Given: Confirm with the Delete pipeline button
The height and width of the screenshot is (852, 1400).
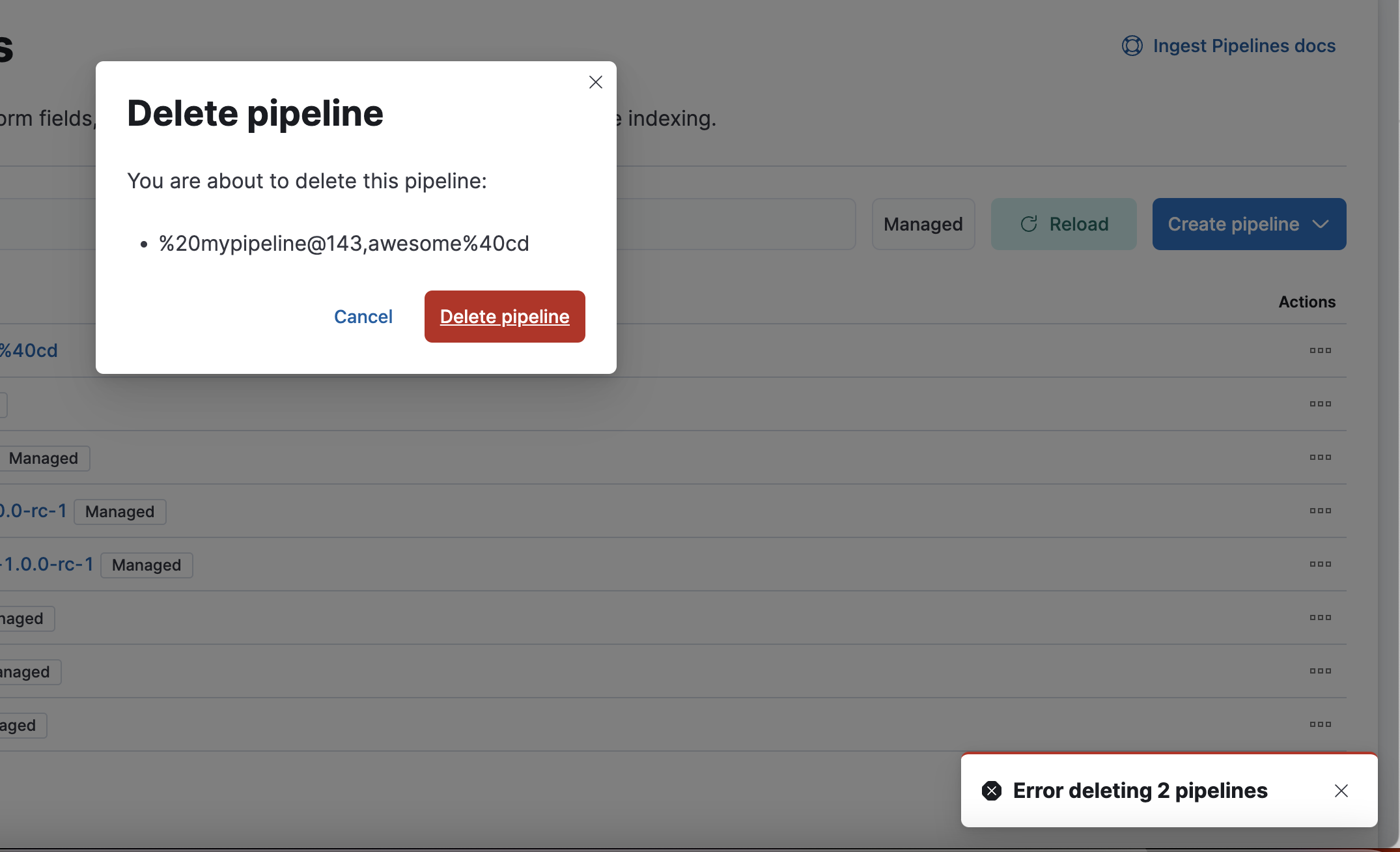Looking at the screenshot, I should coord(504,317).
